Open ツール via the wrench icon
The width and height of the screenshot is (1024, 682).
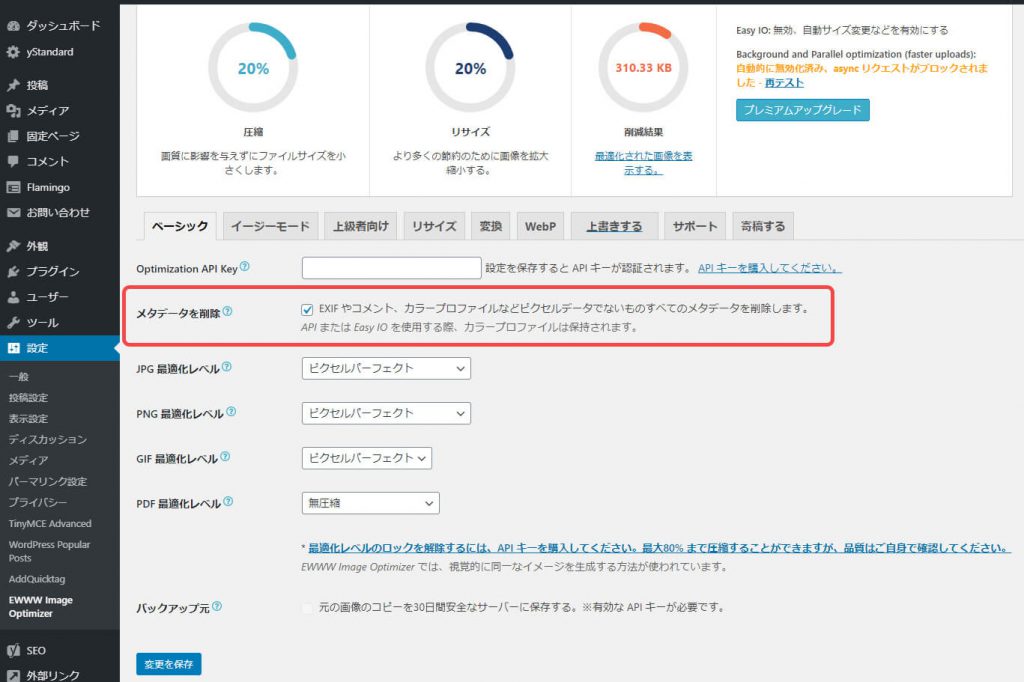pyautogui.click(x=13, y=323)
